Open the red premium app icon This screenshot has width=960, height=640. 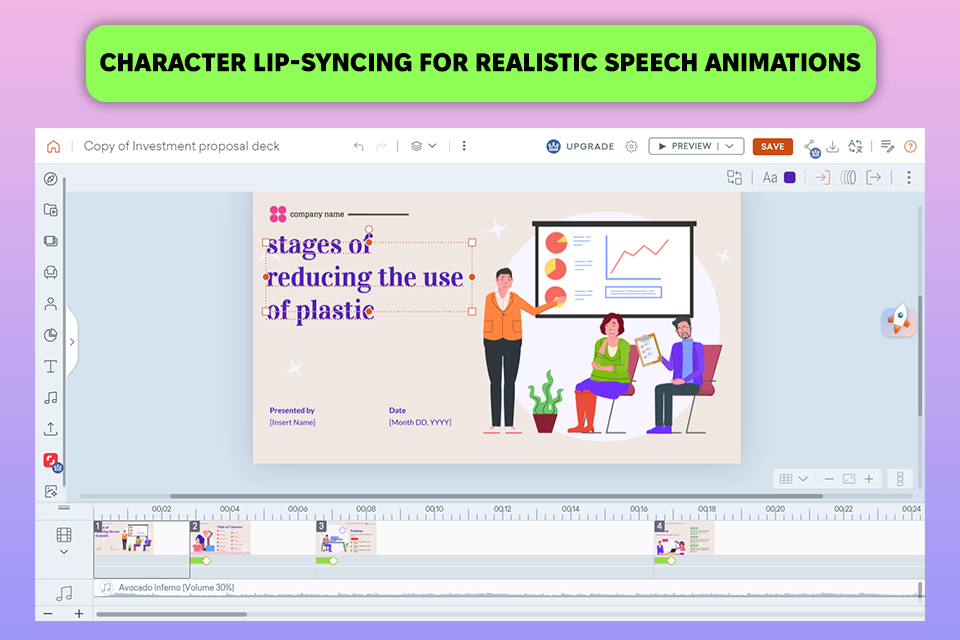[x=53, y=462]
